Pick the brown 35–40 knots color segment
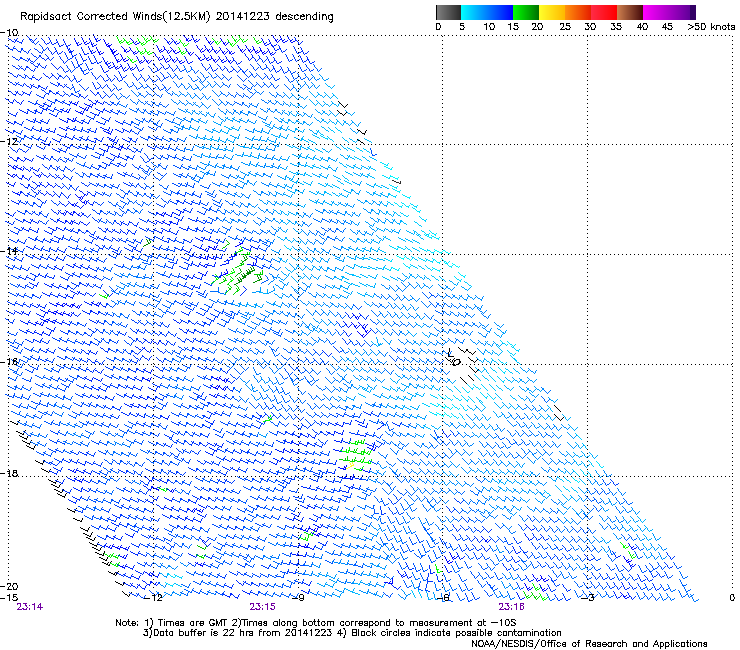The width and height of the screenshot is (740, 650). tap(630, 12)
